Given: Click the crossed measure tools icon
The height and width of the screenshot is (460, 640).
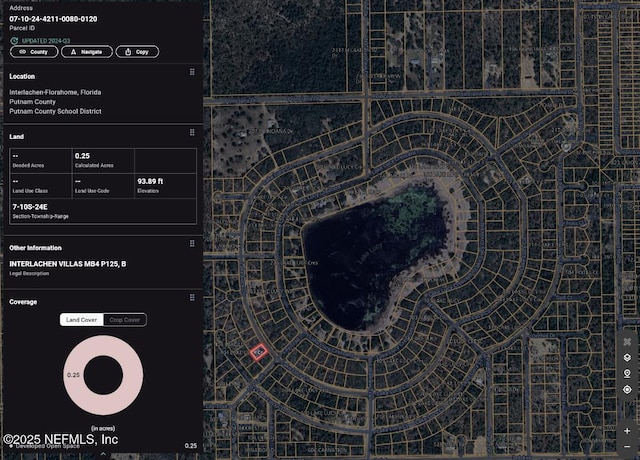Looking at the screenshot, I should click(627, 342).
